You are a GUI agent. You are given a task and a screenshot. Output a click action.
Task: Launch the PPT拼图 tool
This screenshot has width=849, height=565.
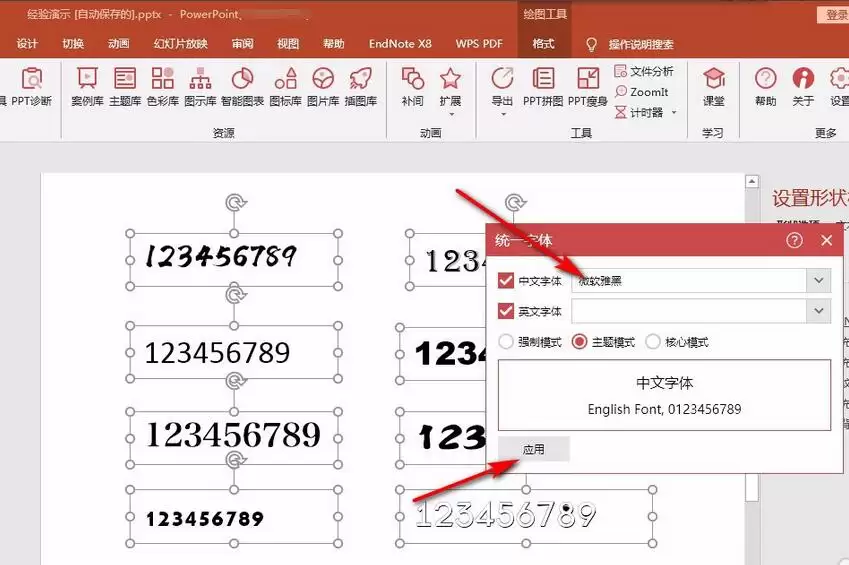coord(544,86)
